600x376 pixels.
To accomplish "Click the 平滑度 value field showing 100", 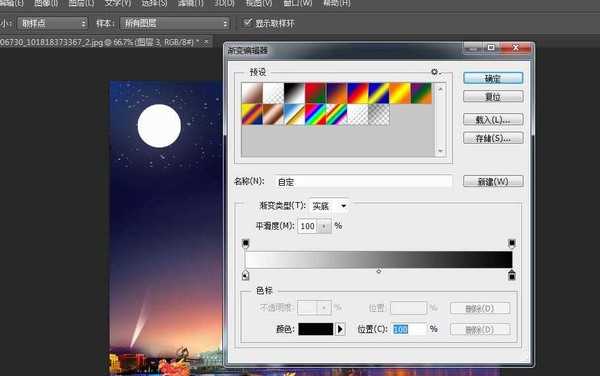I will [308, 226].
